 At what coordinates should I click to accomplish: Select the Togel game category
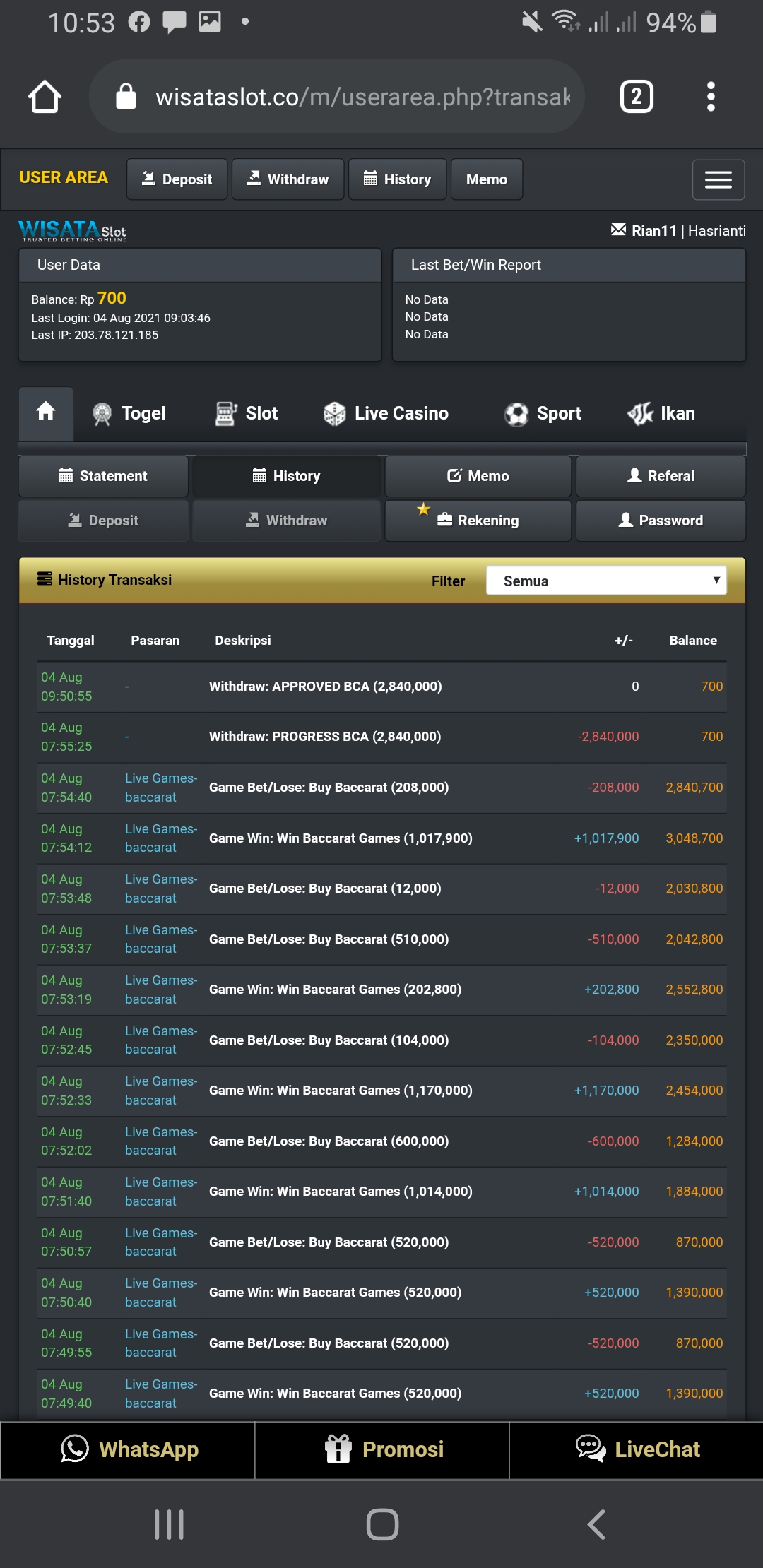130,414
